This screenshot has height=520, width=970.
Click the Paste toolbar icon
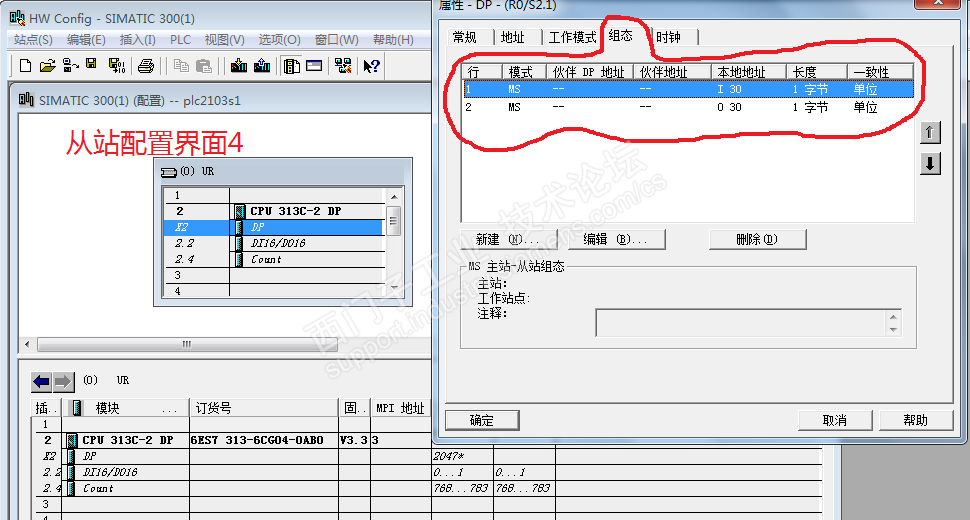[x=204, y=66]
